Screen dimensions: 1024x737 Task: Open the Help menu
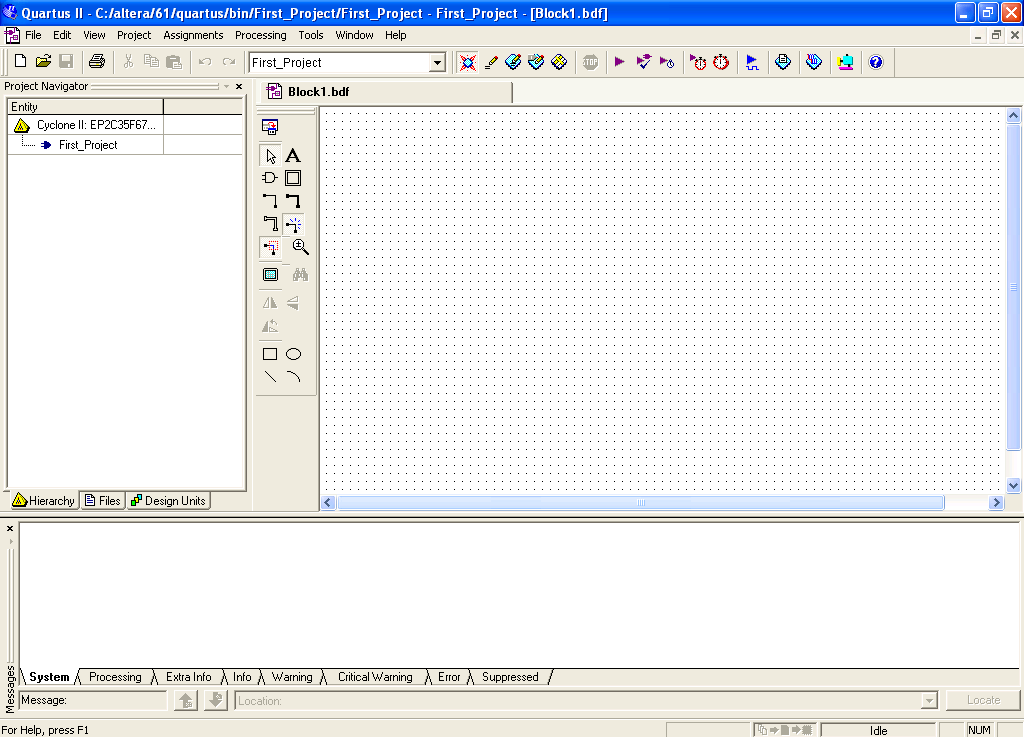(395, 35)
